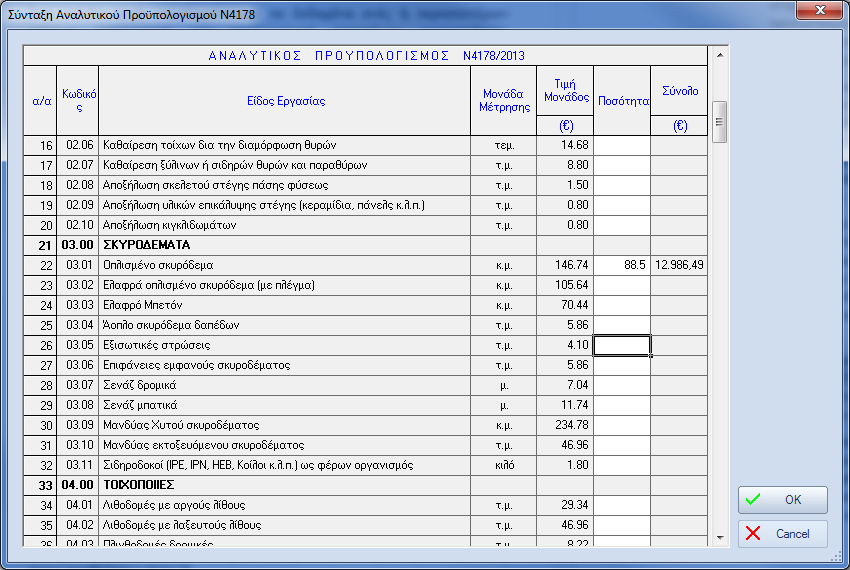Click the quantity cell for Ελαφρό Μπετόν
850x570 pixels.
[x=622, y=305]
